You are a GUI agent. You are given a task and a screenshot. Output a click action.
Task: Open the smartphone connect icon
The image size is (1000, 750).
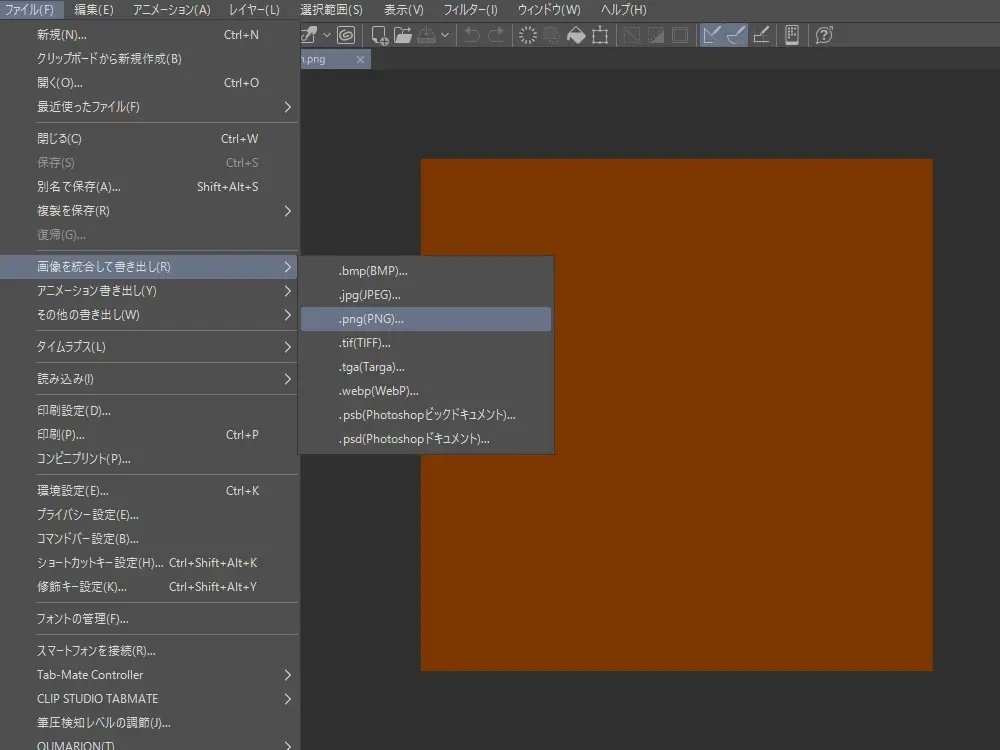[791, 35]
